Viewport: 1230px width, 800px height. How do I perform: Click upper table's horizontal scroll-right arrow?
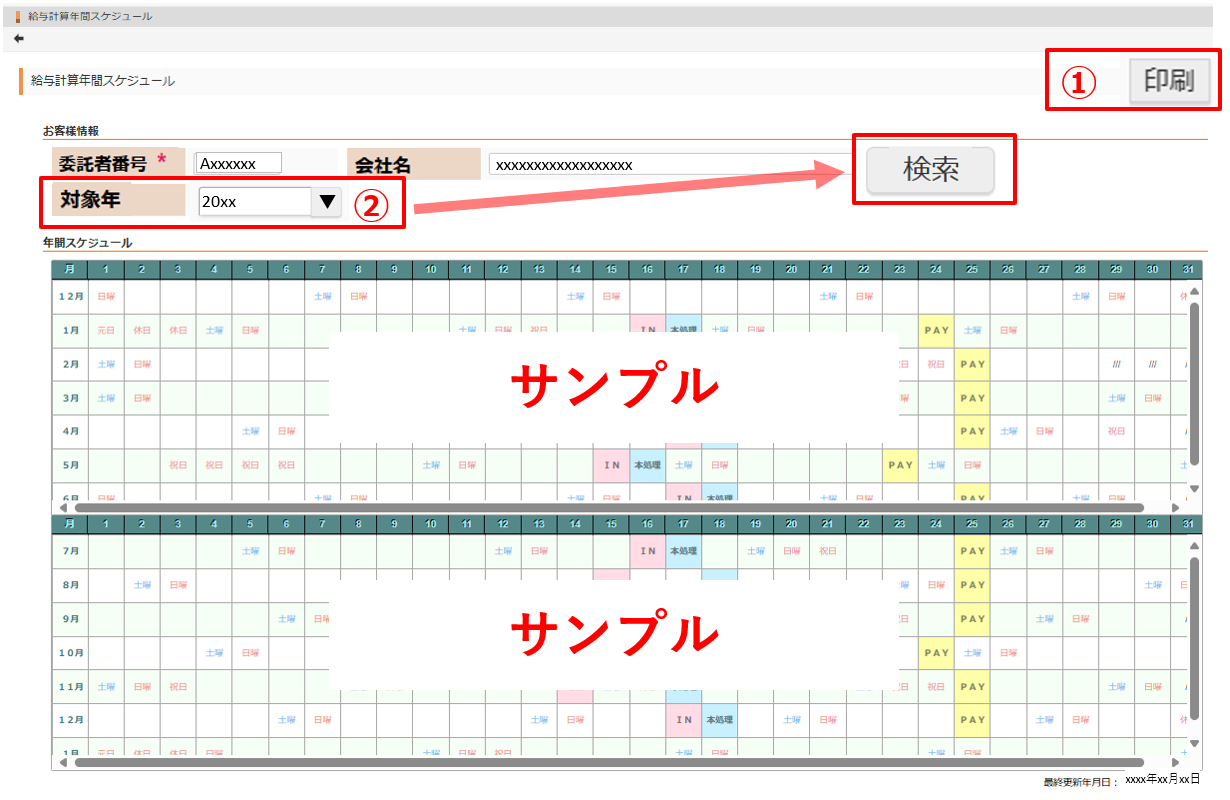click(1176, 507)
